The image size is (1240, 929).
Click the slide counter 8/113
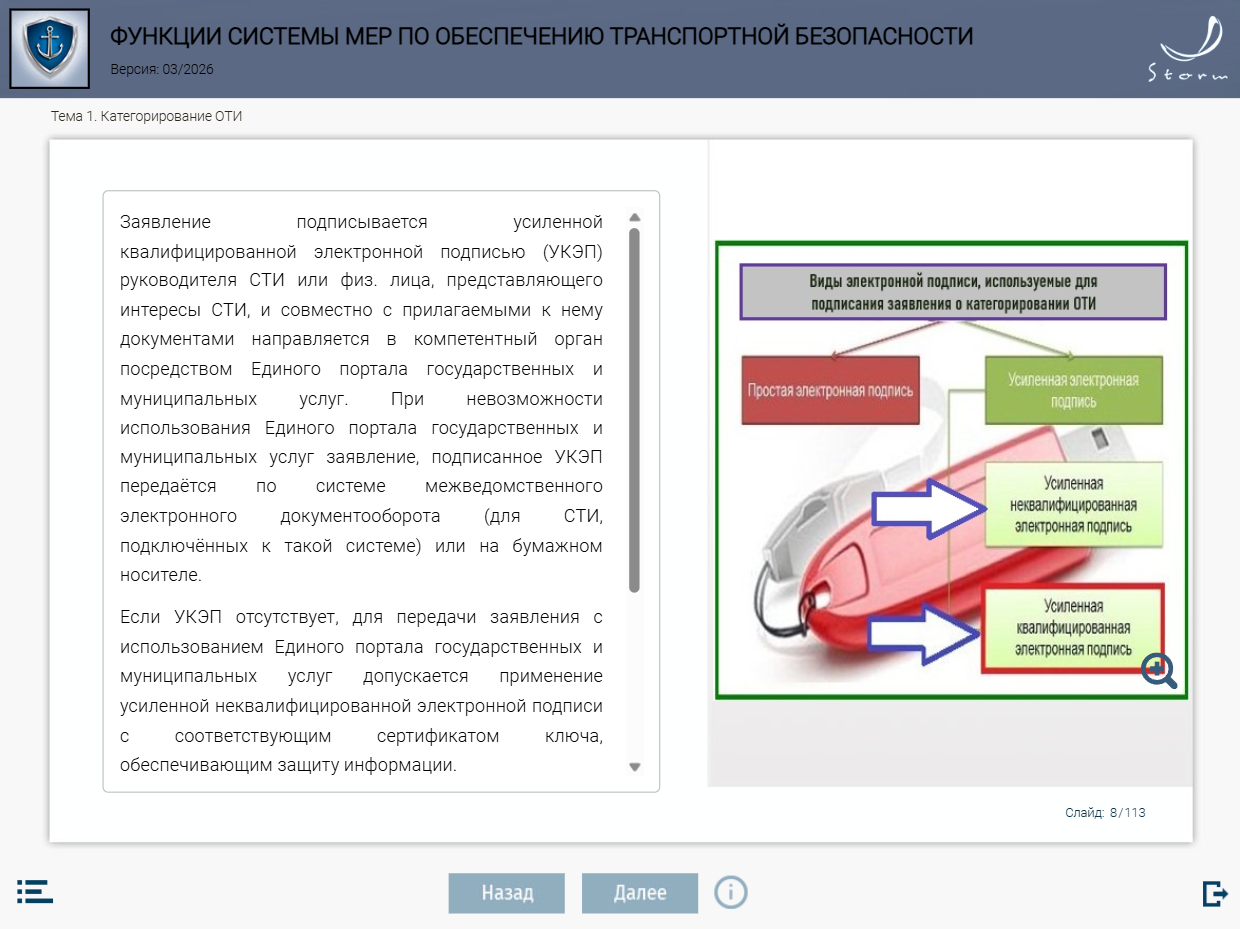pyautogui.click(x=1105, y=813)
